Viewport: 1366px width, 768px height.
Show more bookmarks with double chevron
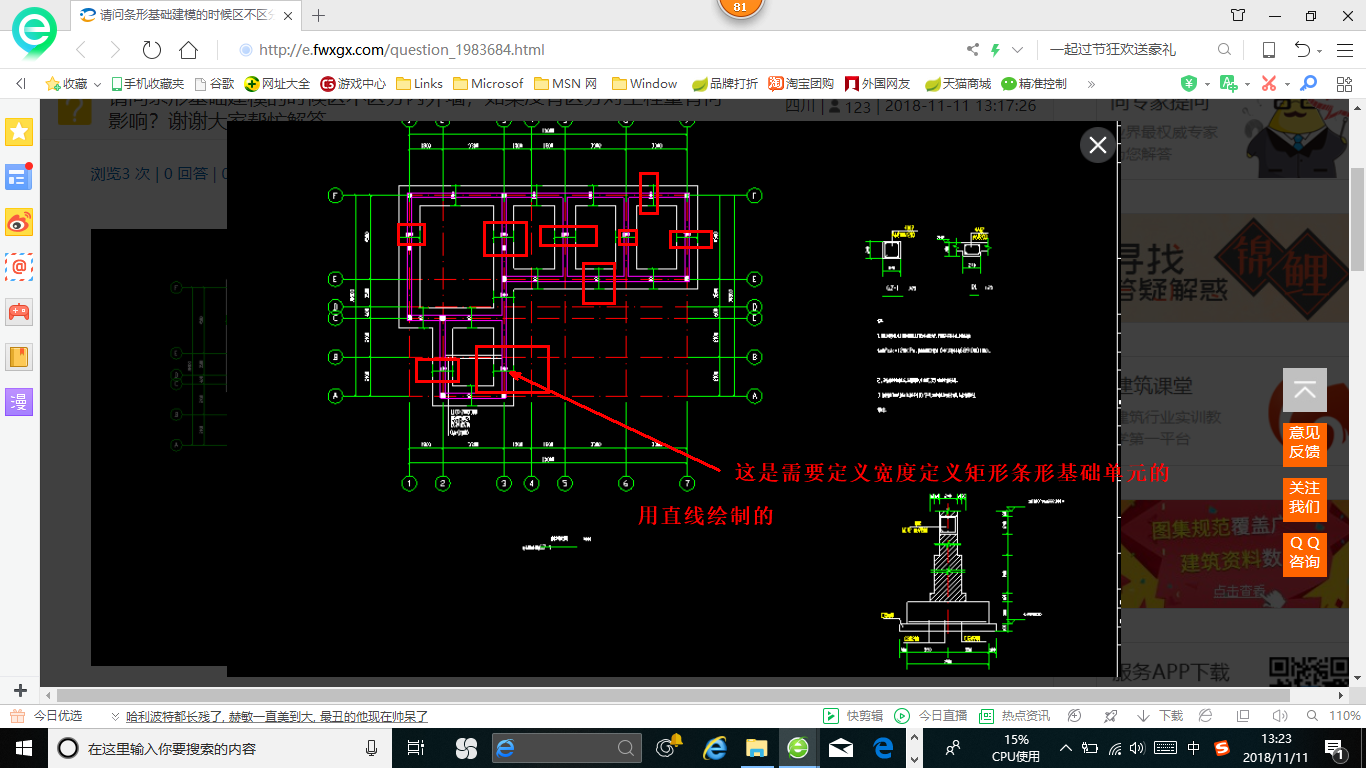(1091, 84)
